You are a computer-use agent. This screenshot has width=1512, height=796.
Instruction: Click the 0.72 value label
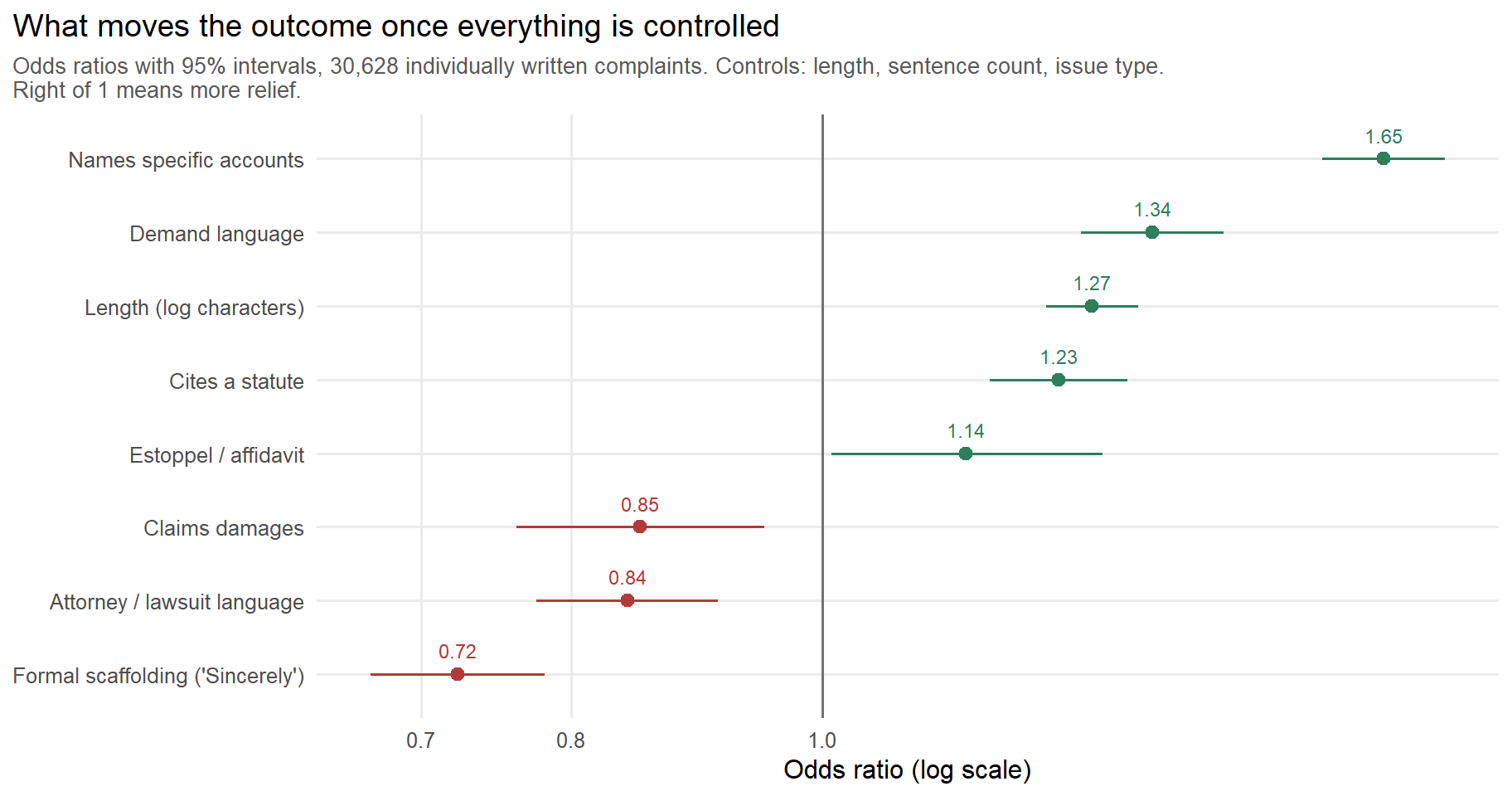[457, 652]
